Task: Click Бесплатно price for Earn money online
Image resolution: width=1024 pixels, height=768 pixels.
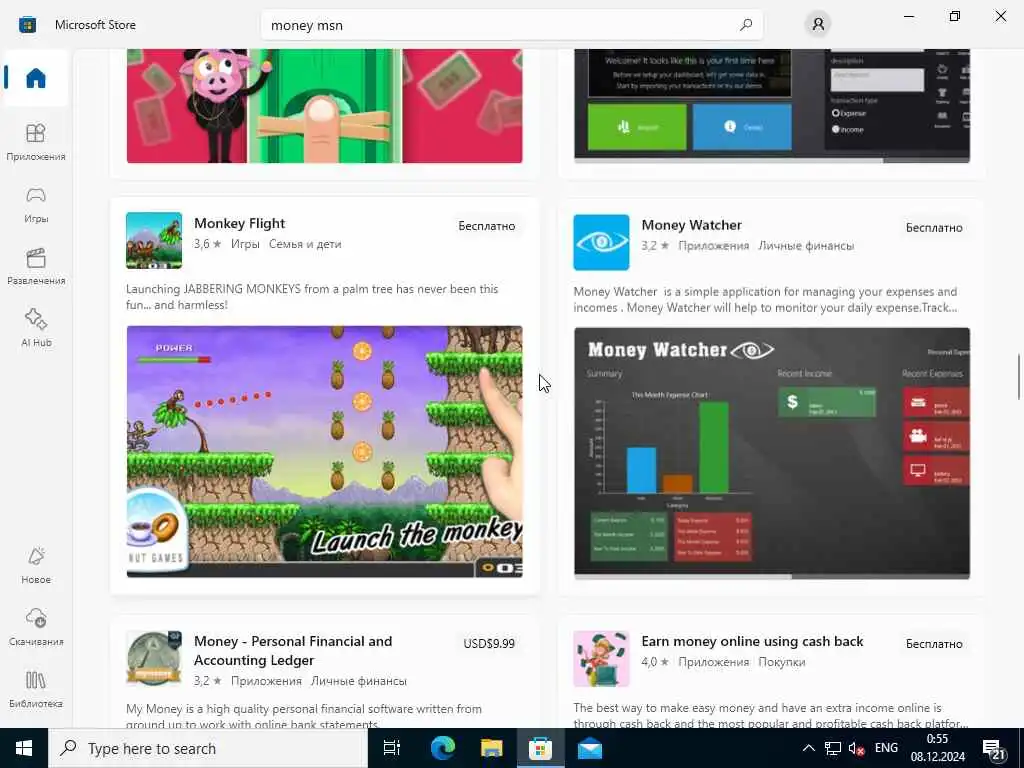Action: tap(934, 644)
